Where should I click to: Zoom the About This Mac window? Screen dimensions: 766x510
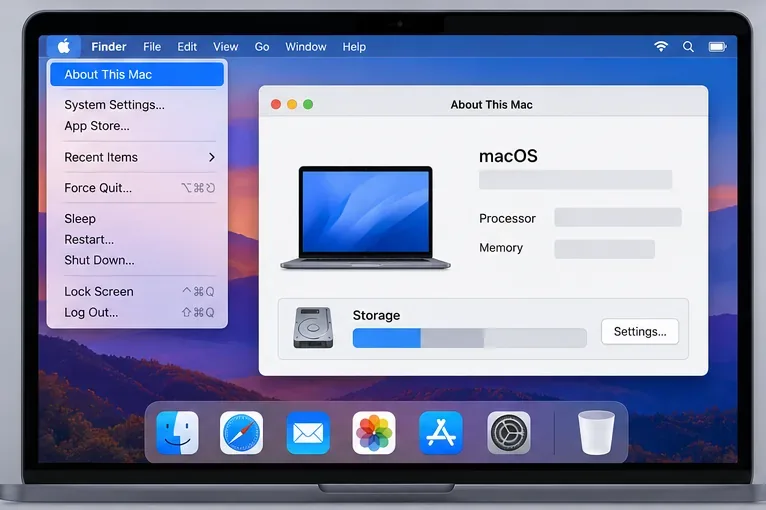pyautogui.click(x=308, y=105)
